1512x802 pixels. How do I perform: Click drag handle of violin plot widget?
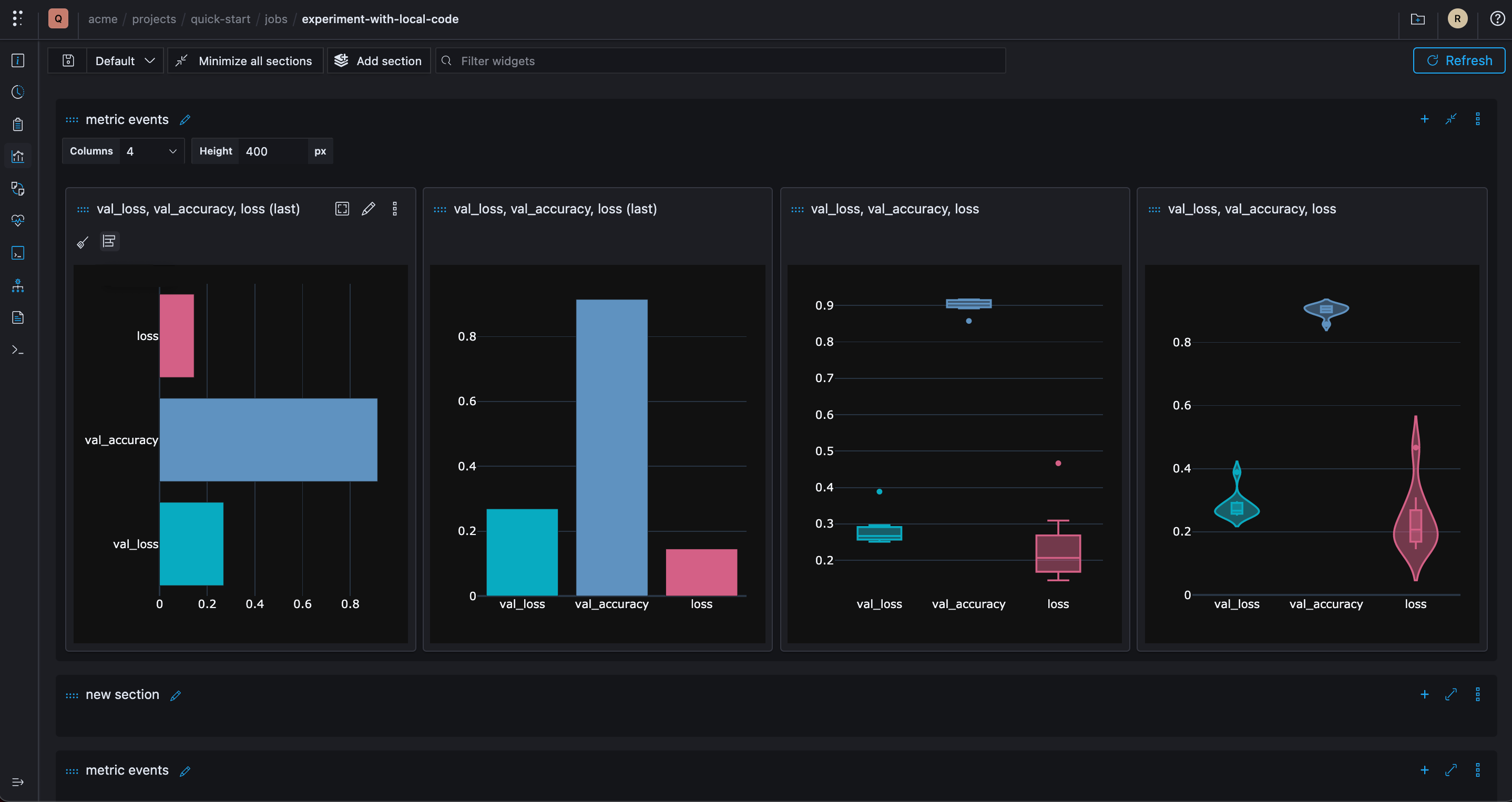tap(1154, 210)
